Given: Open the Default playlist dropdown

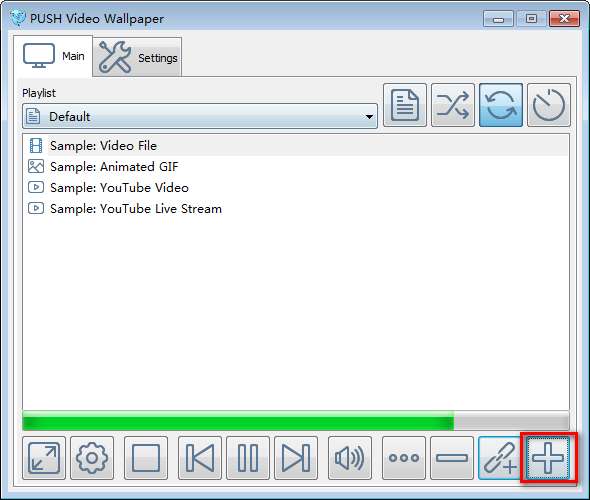Looking at the screenshot, I should coord(200,116).
